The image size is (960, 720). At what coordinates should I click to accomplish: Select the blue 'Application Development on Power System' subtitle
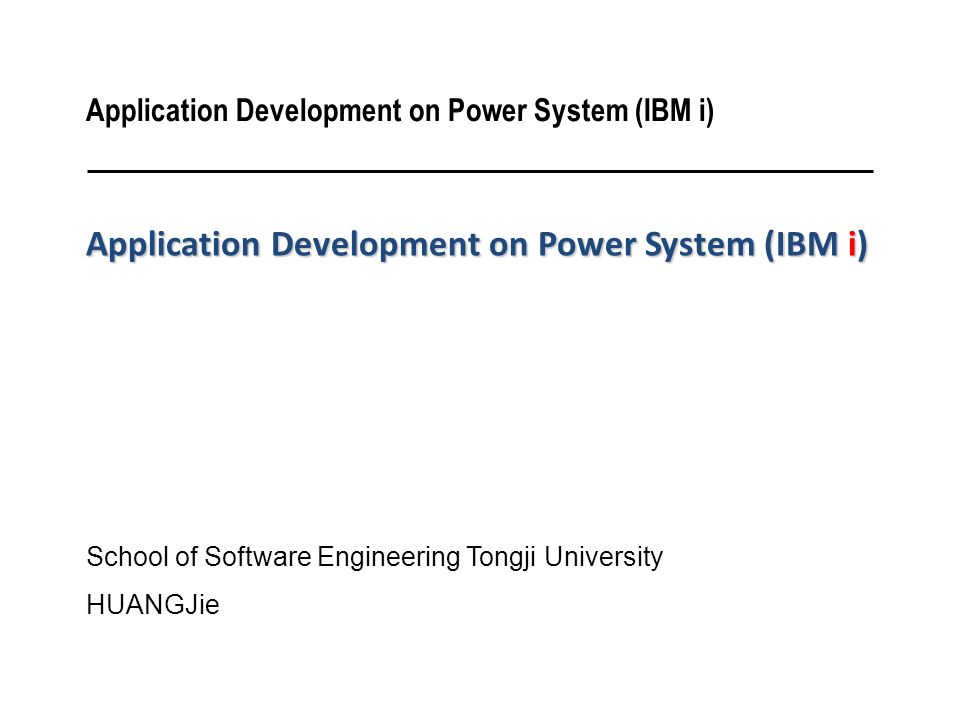coord(477,245)
